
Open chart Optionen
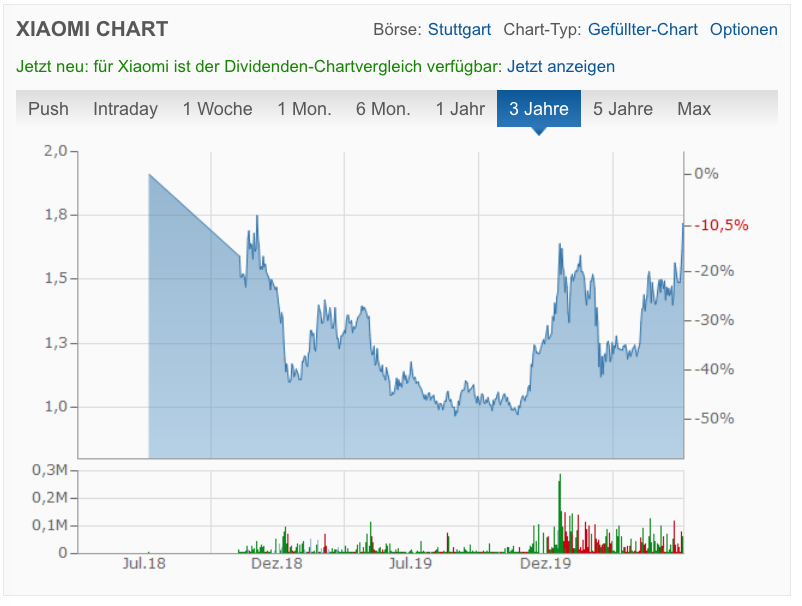pyautogui.click(x=743, y=30)
